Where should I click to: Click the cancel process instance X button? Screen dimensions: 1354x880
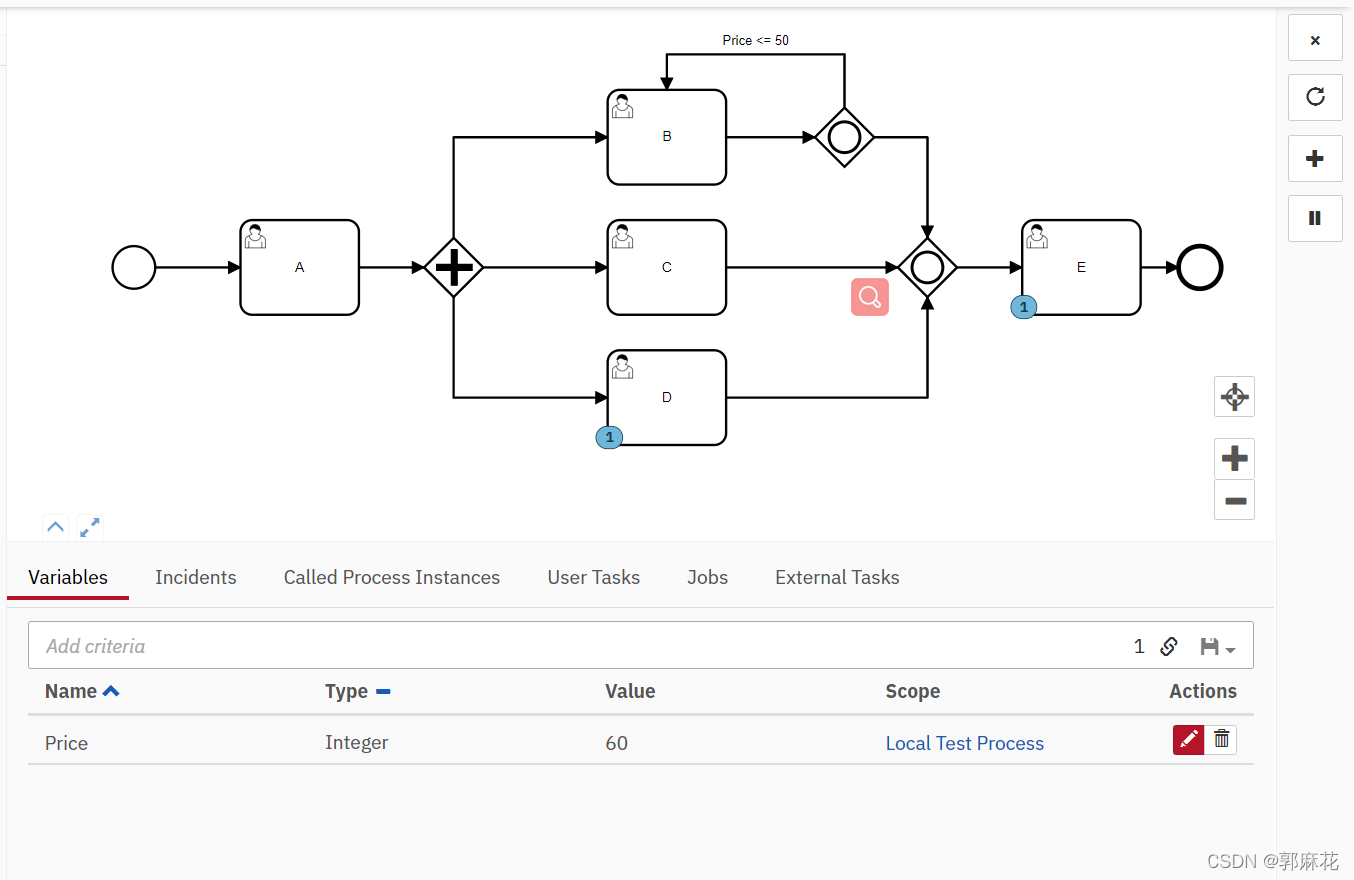(x=1315, y=39)
